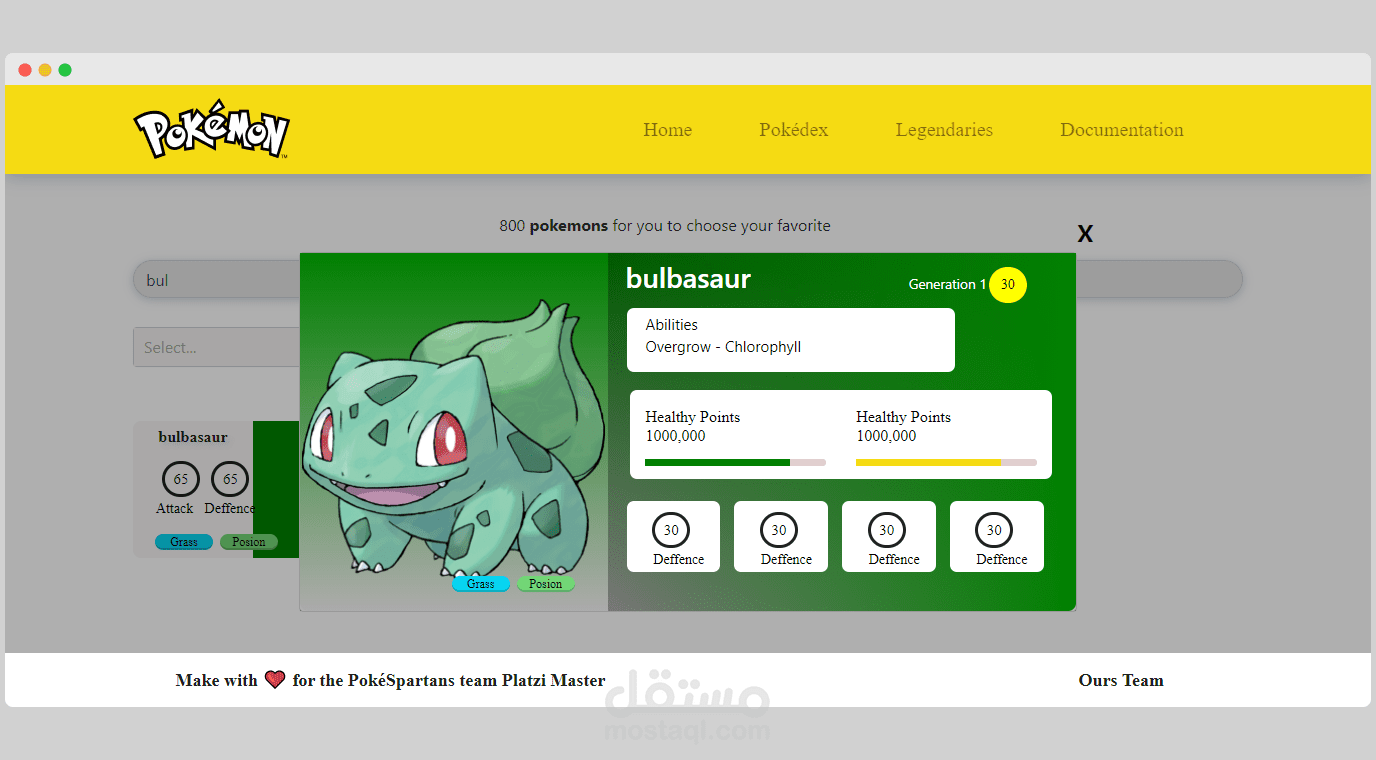
Task: Click the red window close dot
Action: coord(25,70)
